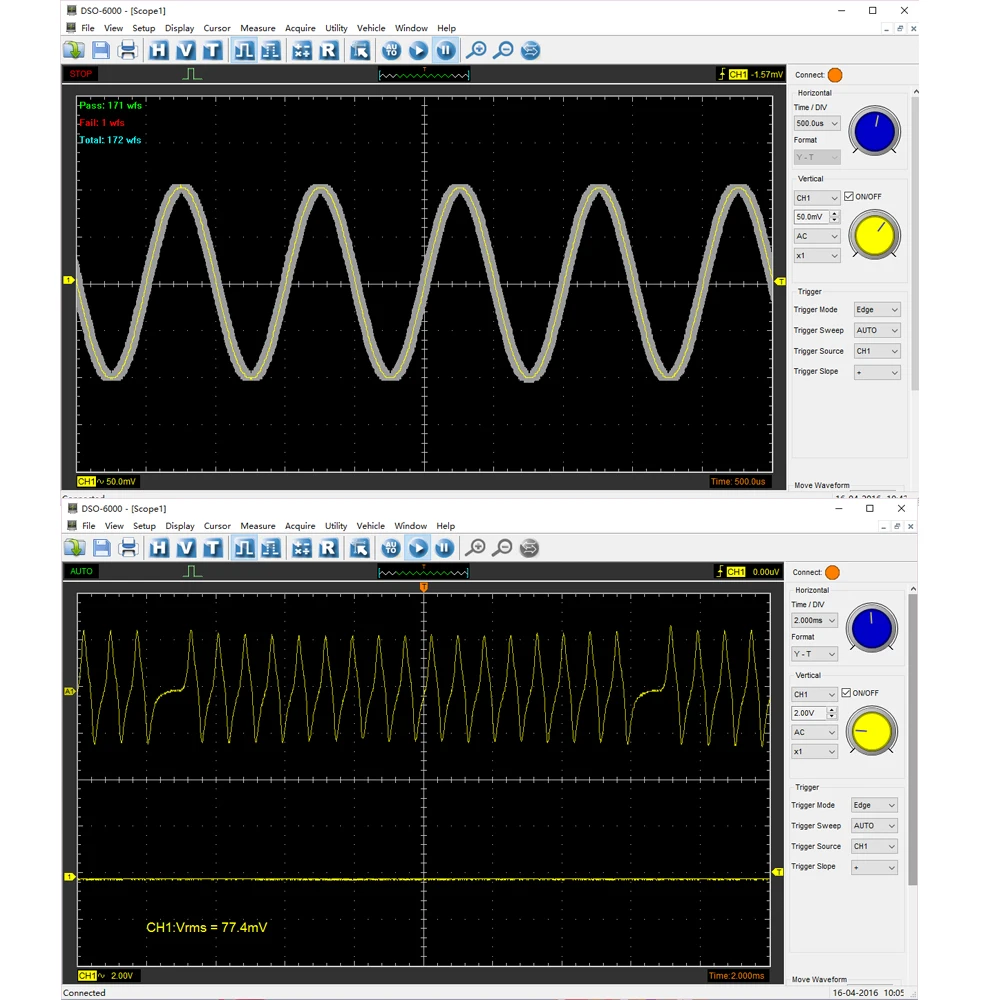This screenshot has height=1000, width=1000.
Task: Toggle CH1 ON/OFF checkbox in top window
Action: point(849,196)
